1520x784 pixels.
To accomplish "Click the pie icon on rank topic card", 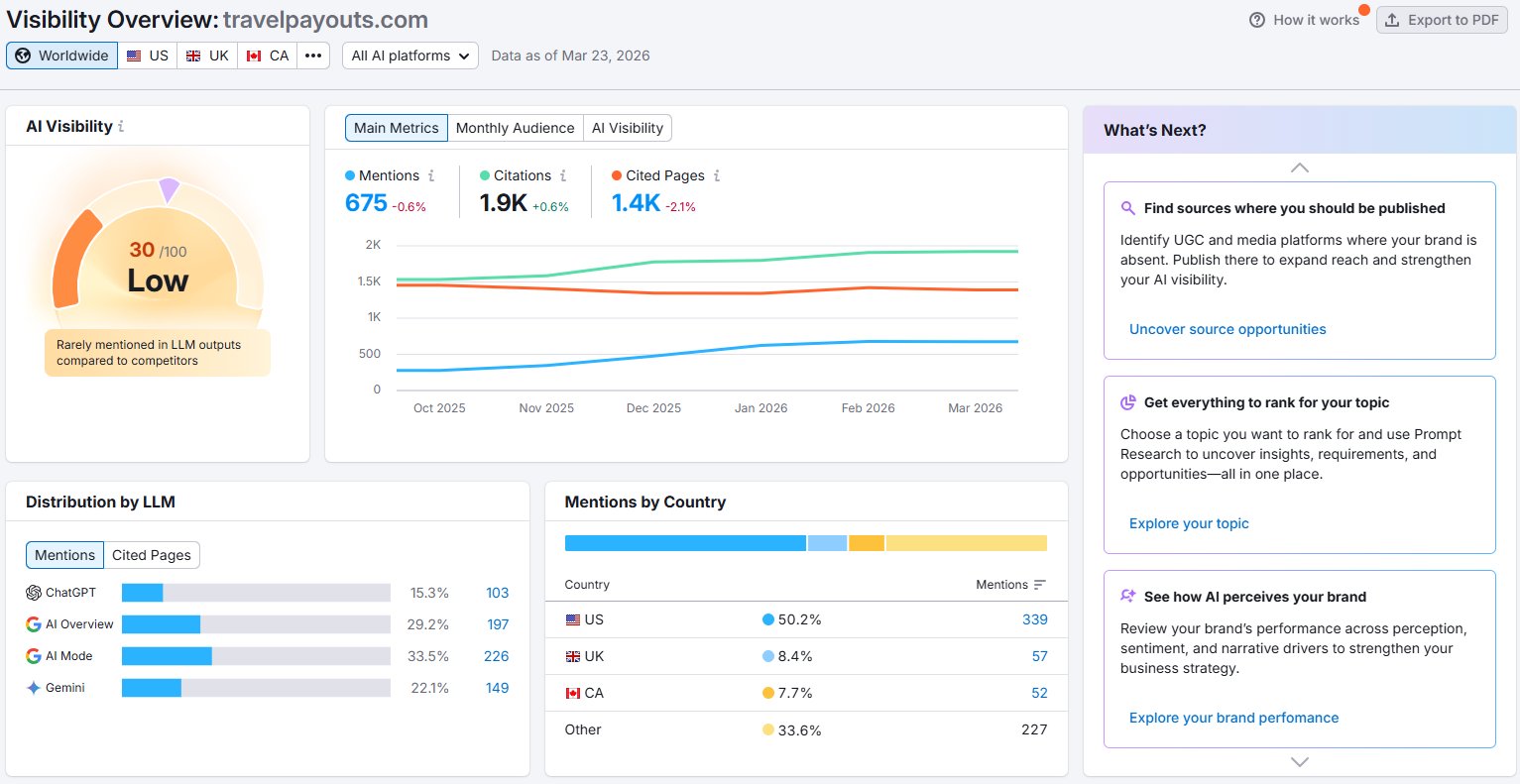I will click(x=1128, y=402).
